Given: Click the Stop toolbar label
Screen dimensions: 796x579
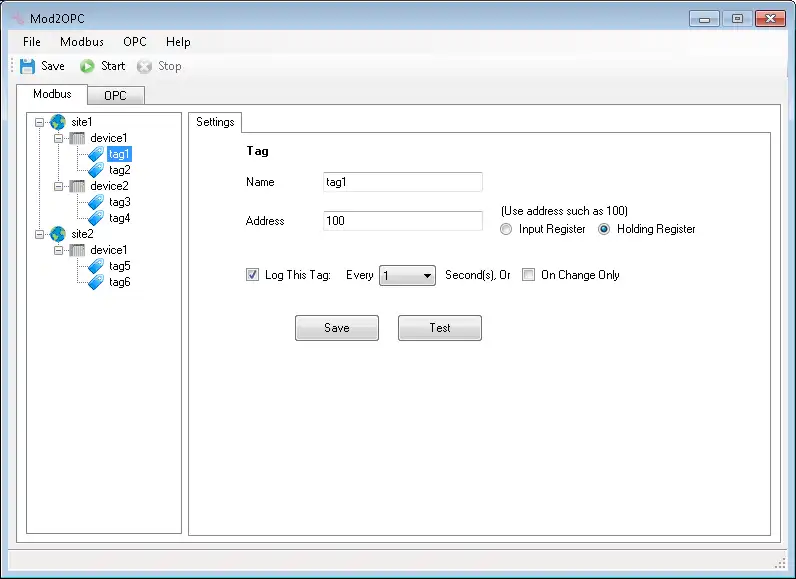Looking at the screenshot, I should 170,66.
